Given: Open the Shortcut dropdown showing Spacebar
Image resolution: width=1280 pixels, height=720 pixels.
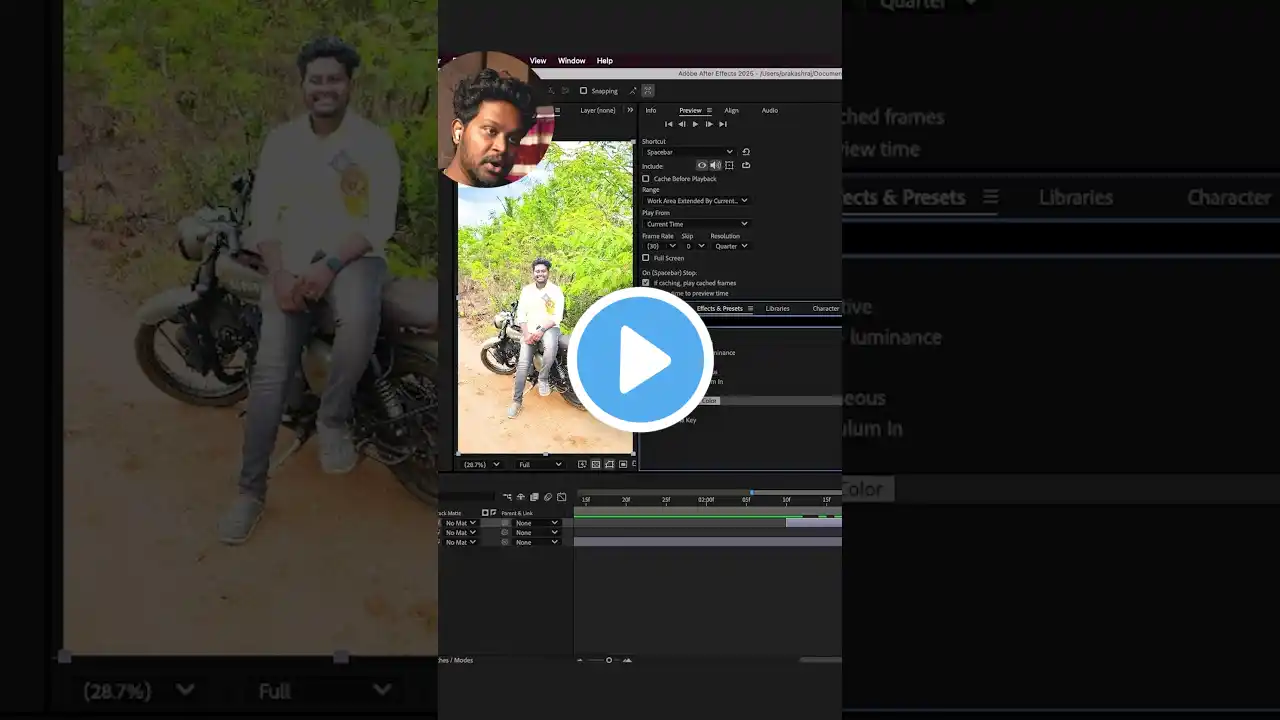Looking at the screenshot, I should tap(688, 152).
